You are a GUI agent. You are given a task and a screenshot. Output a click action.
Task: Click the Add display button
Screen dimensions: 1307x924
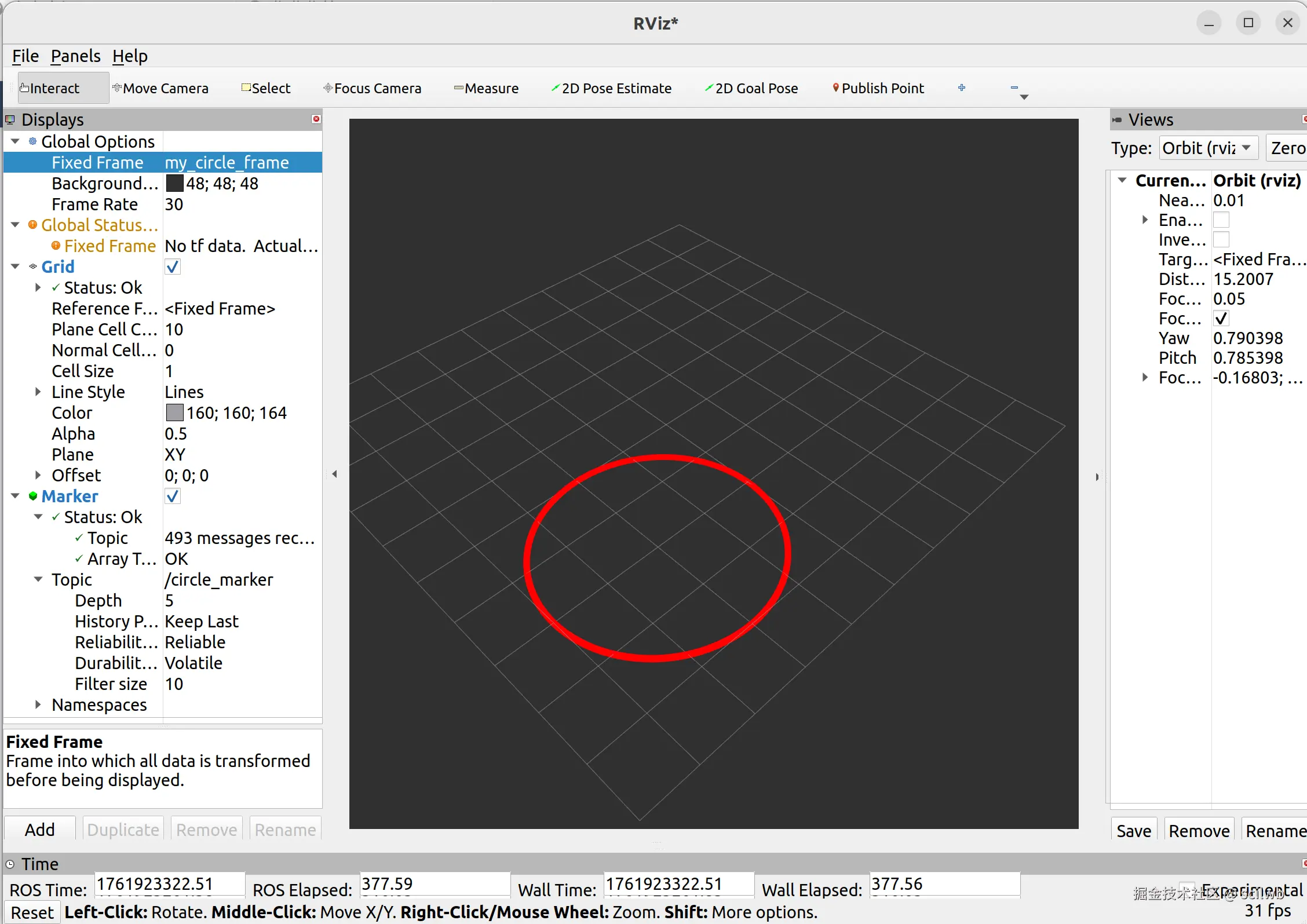coord(39,830)
